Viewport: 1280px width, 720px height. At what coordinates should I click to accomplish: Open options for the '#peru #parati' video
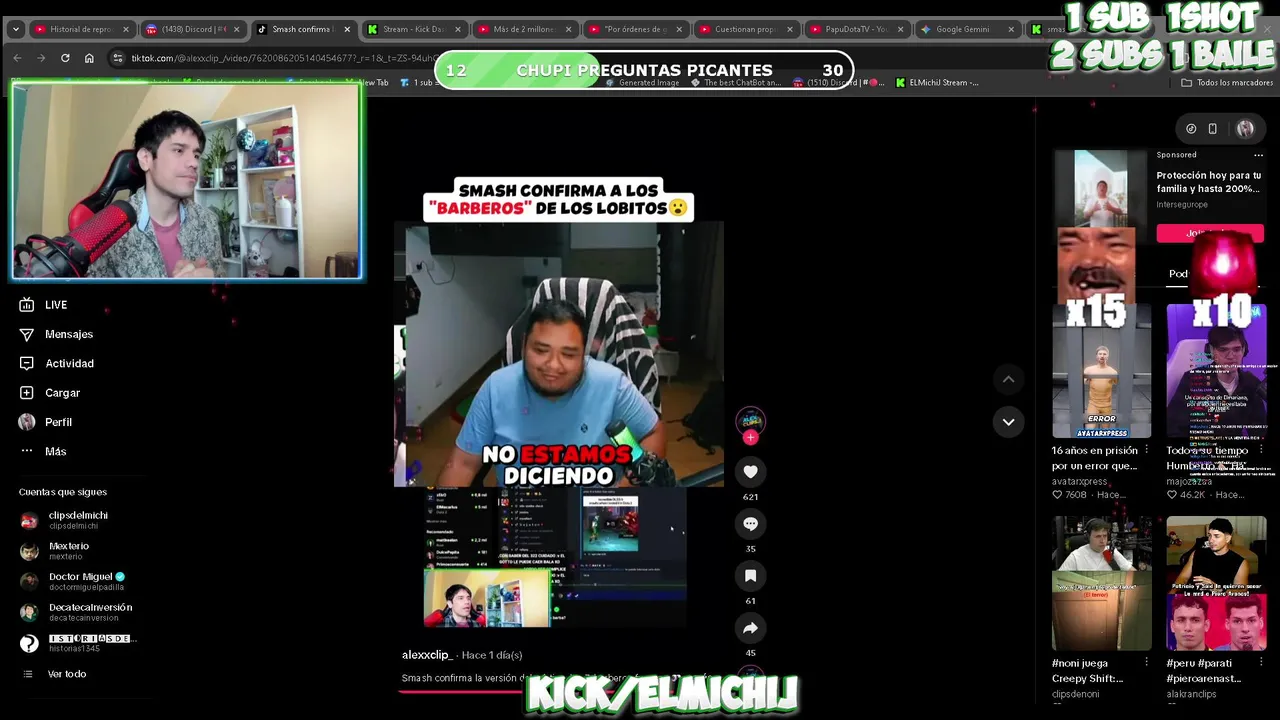(x=1260, y=662)
